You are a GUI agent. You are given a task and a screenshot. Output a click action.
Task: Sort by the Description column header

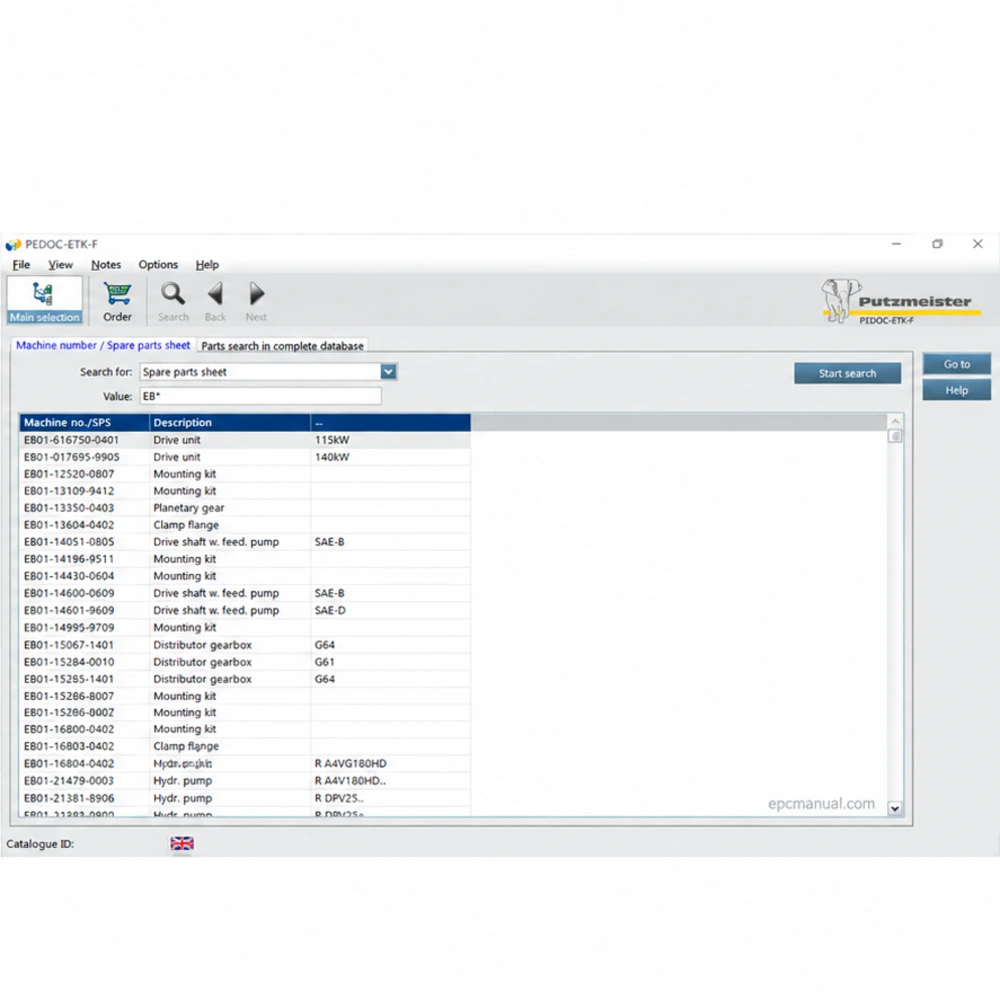[230, 422]
